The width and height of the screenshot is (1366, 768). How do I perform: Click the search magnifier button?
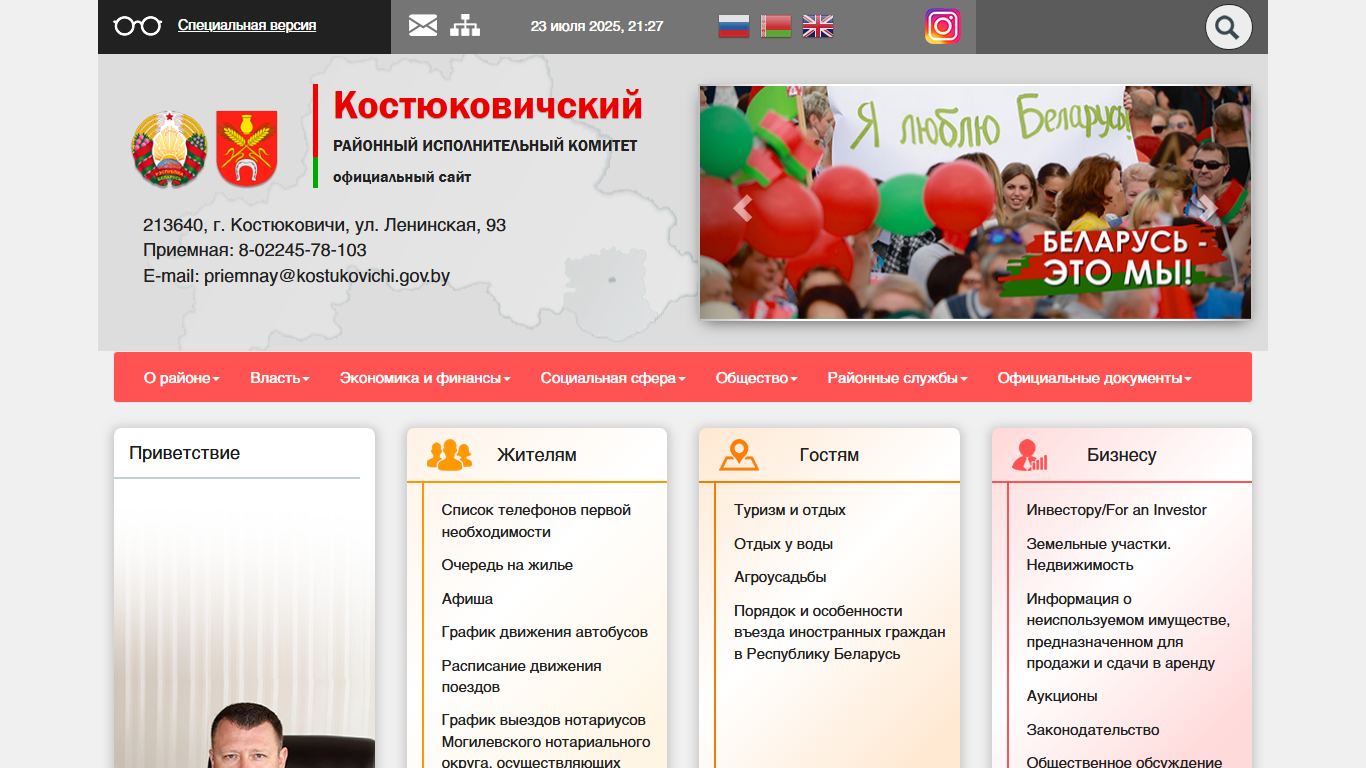pyautogui.click(x=1228, y=27)
